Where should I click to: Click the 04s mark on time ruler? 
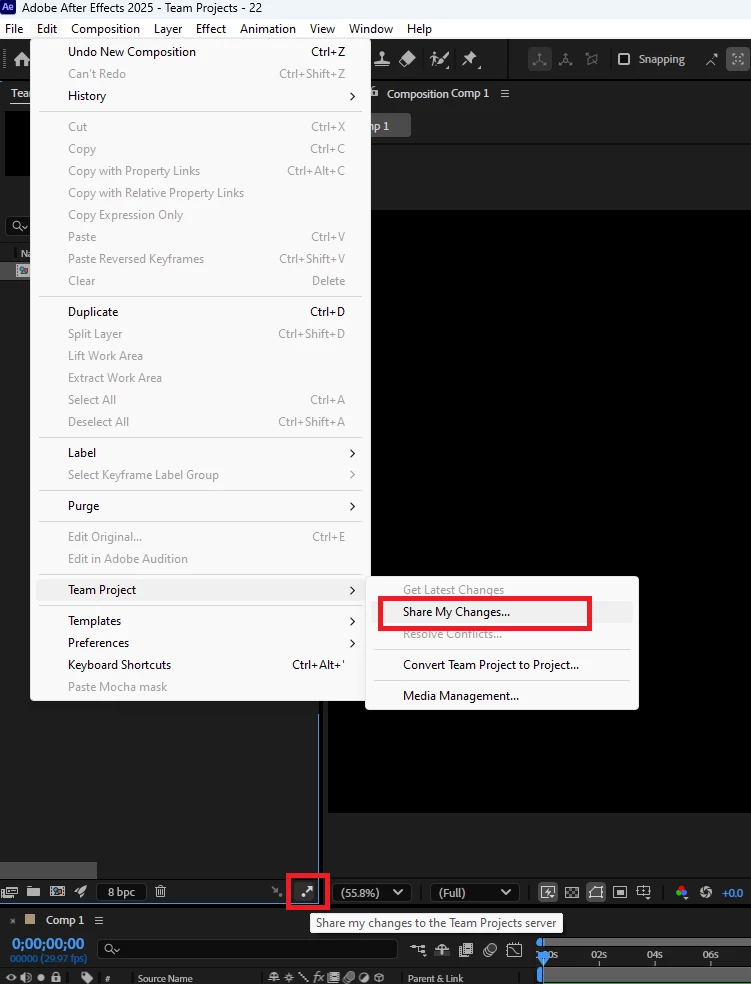[x=654, y=955]
